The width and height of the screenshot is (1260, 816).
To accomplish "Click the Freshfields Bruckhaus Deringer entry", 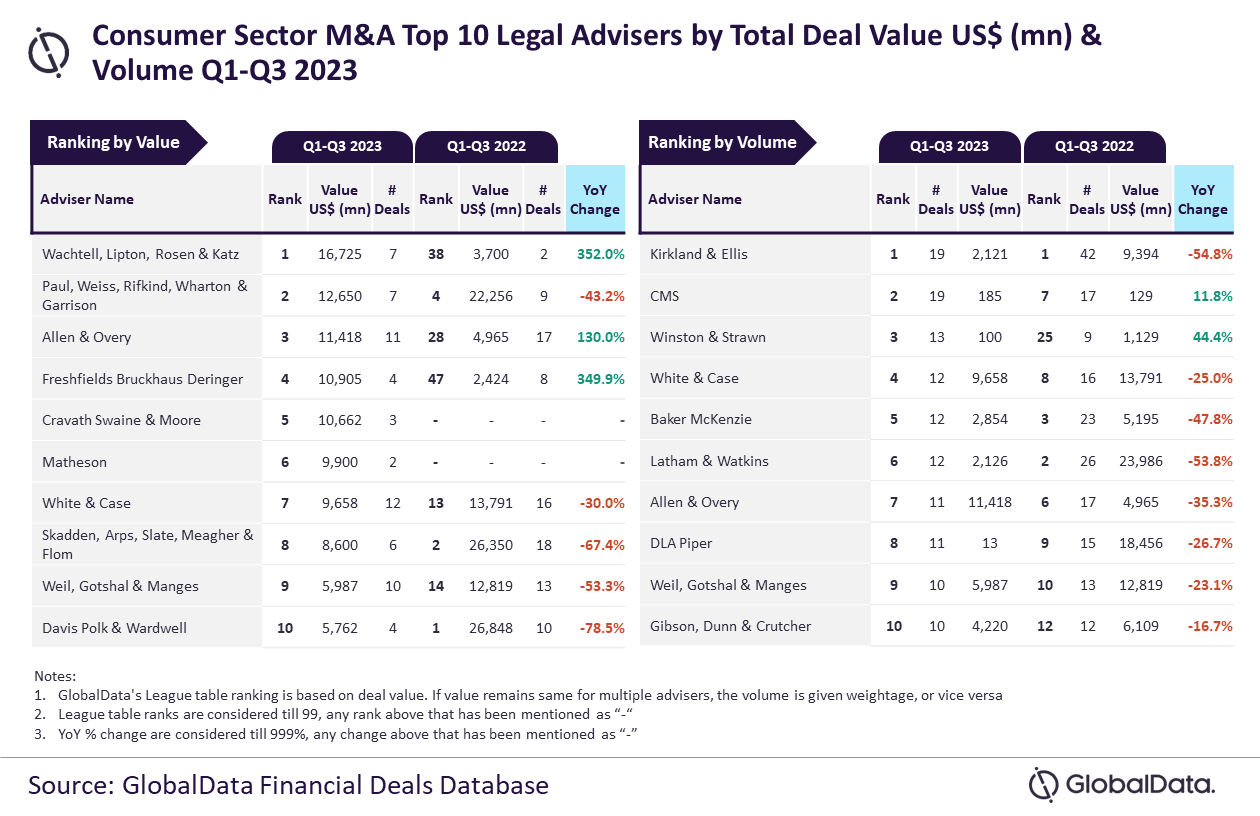I will 142,379.
